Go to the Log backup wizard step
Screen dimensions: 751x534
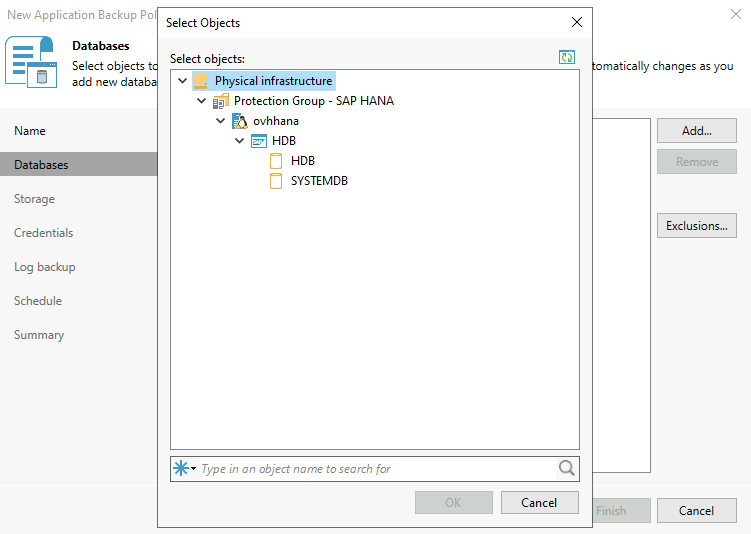click(44, 267)
